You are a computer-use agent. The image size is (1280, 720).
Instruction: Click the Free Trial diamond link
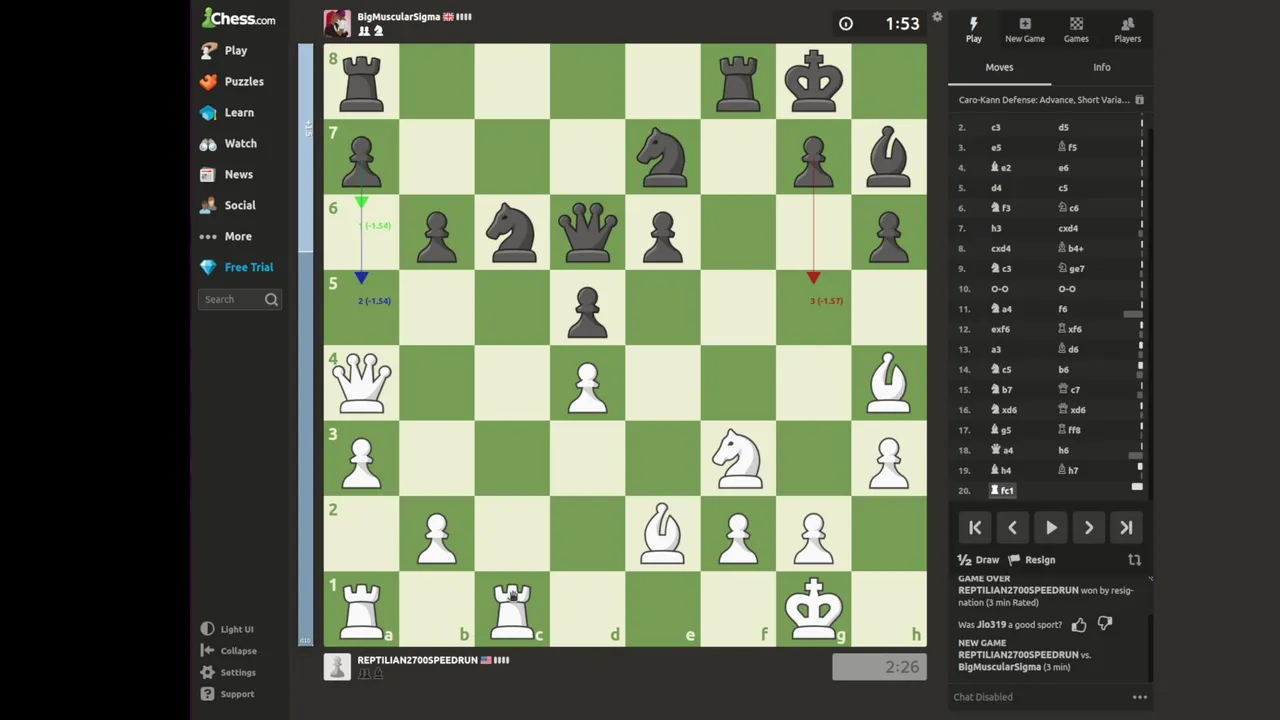(237, 267)
